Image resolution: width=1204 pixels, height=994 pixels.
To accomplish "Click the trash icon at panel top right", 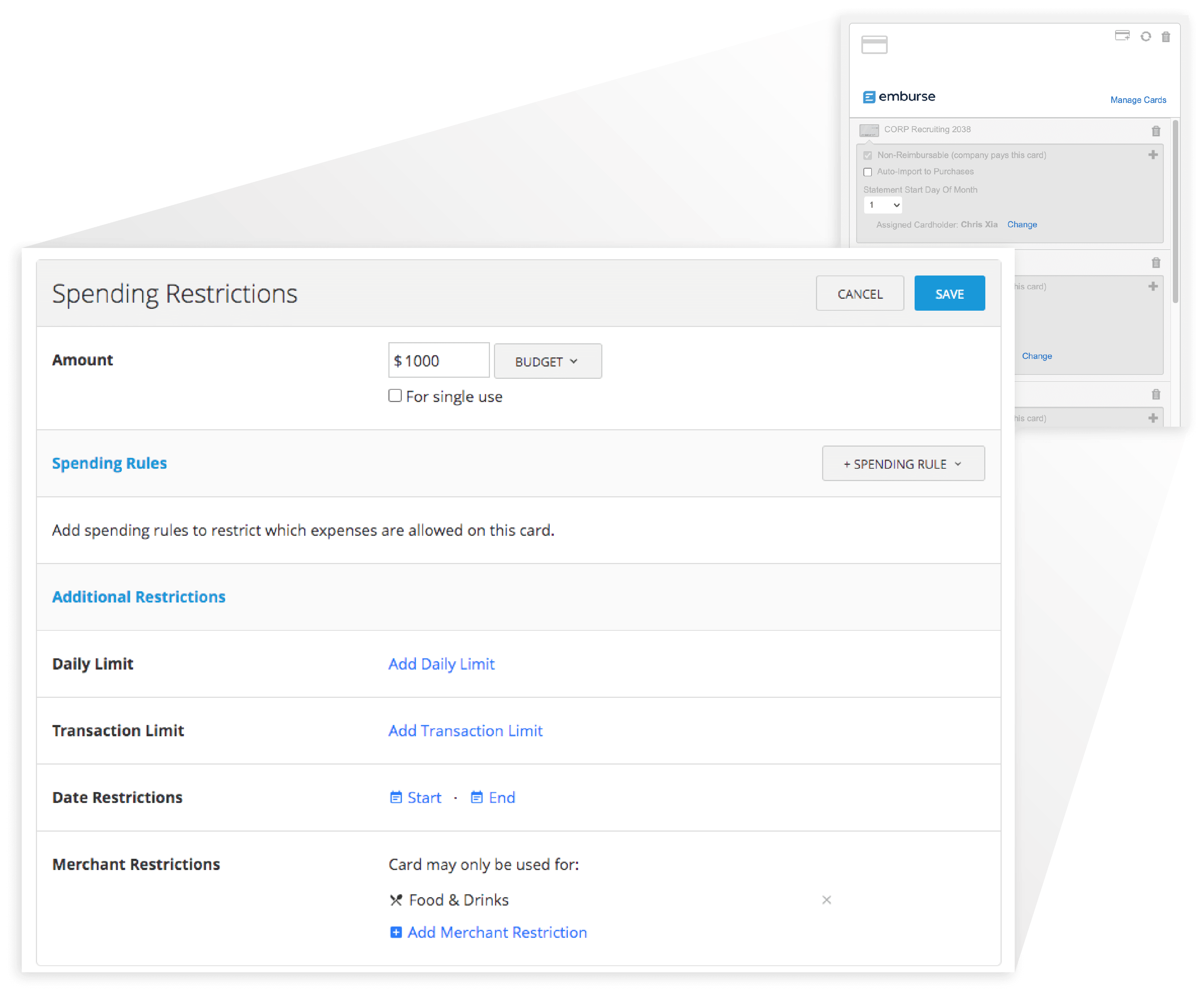I will point(1166,36).
